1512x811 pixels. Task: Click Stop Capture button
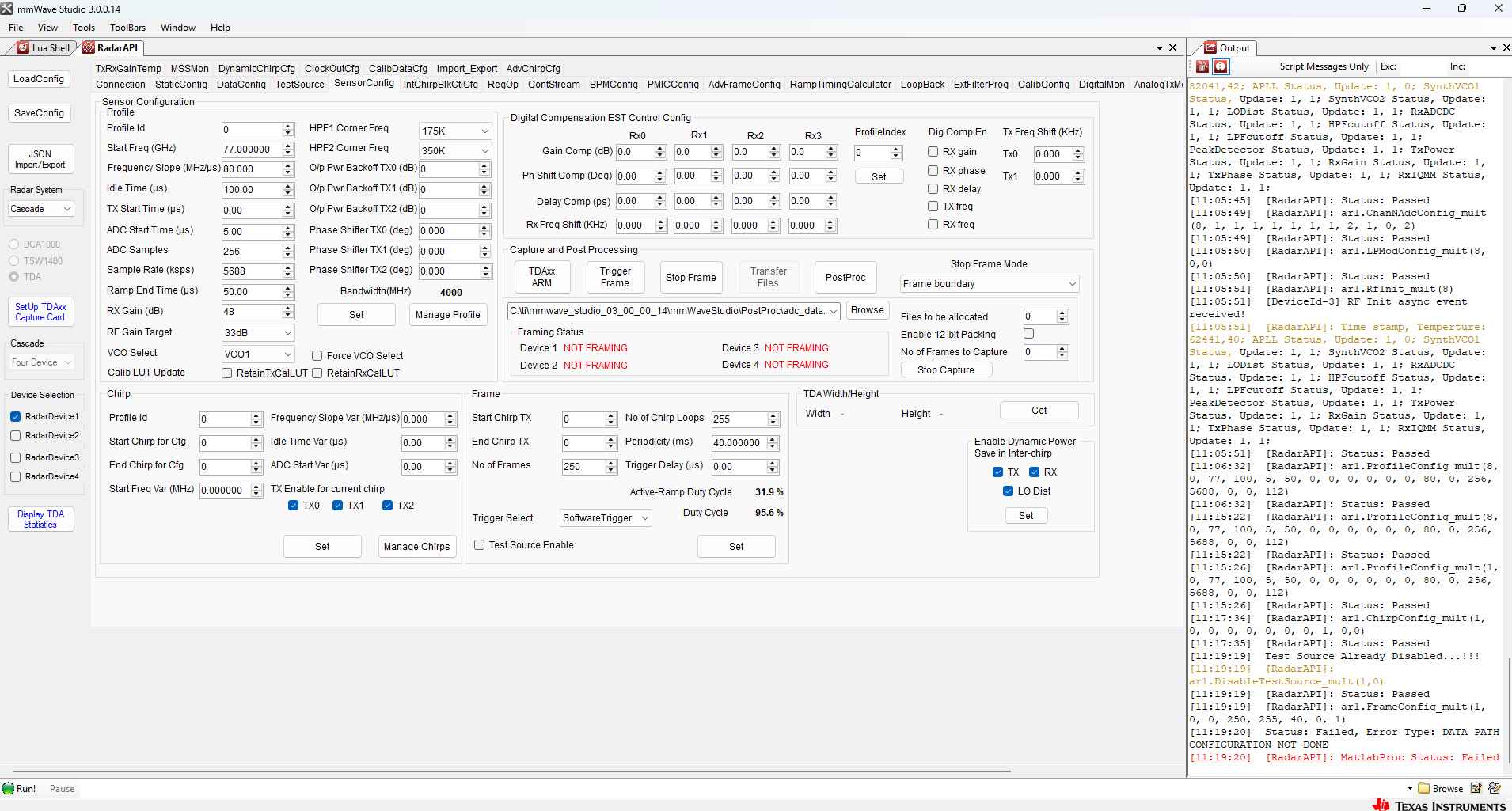pos(946,370)
